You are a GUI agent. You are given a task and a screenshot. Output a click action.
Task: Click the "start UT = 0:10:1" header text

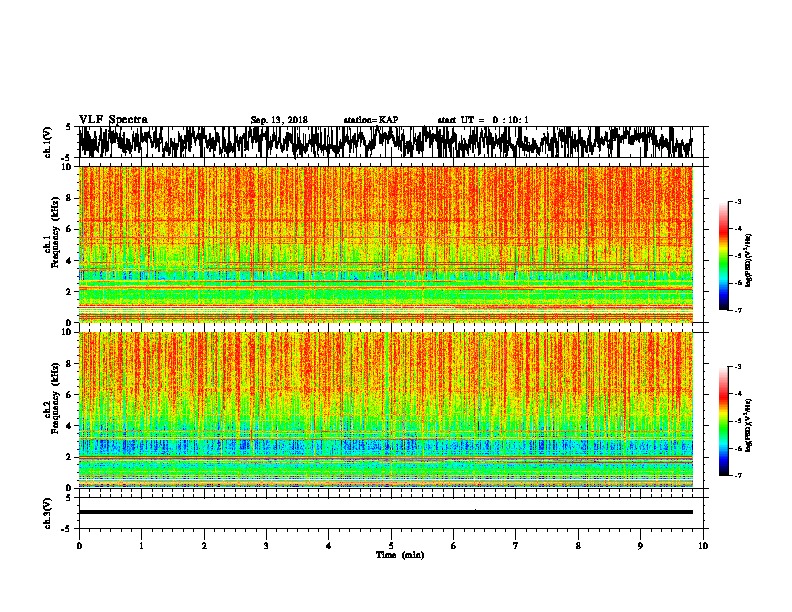[483, 120]
